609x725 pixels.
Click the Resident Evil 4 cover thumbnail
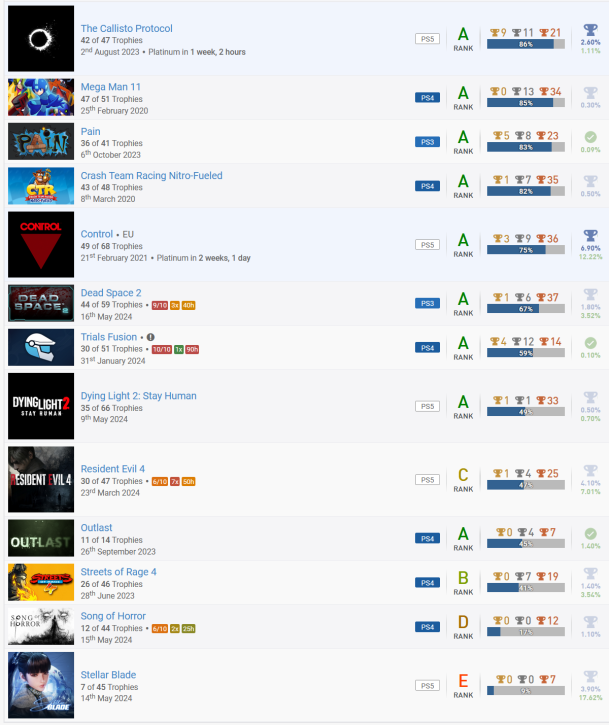click(41, 479)
